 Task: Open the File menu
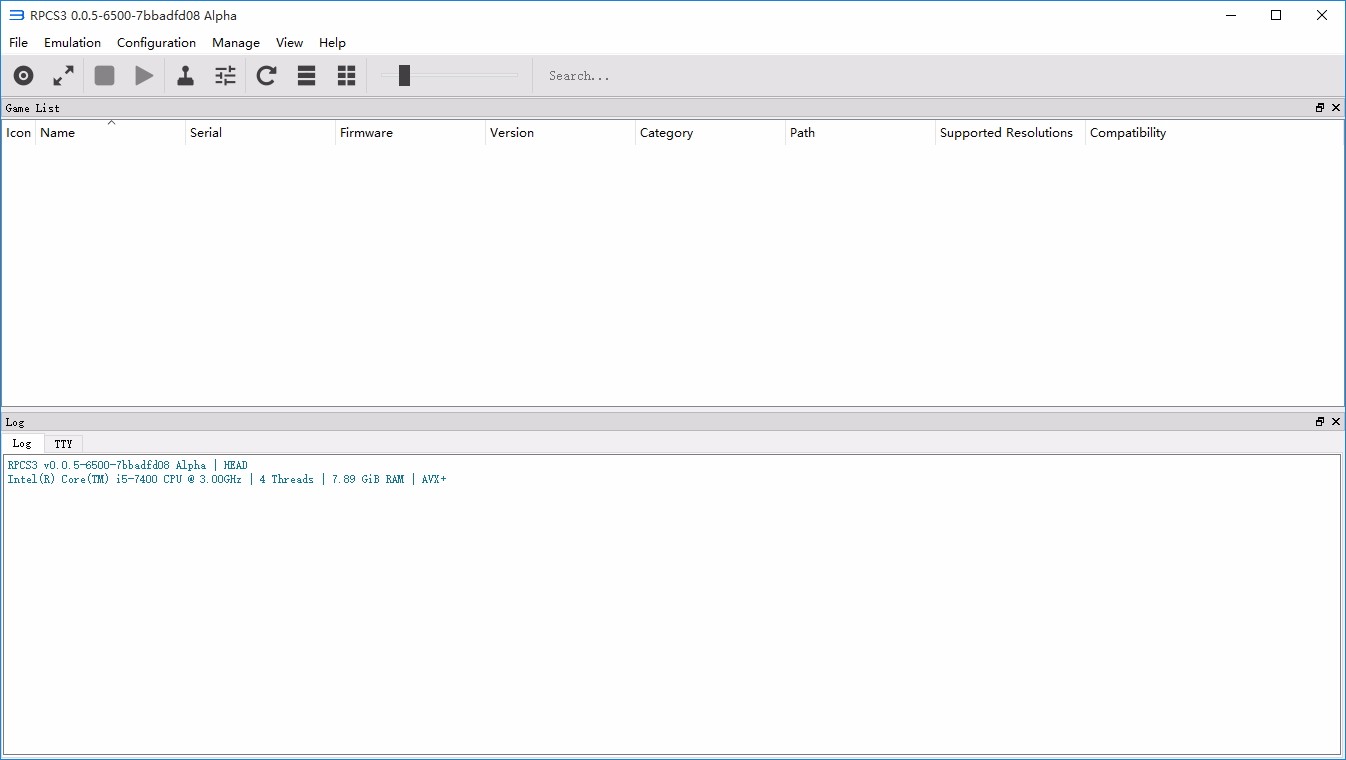[x=18, y=43]
